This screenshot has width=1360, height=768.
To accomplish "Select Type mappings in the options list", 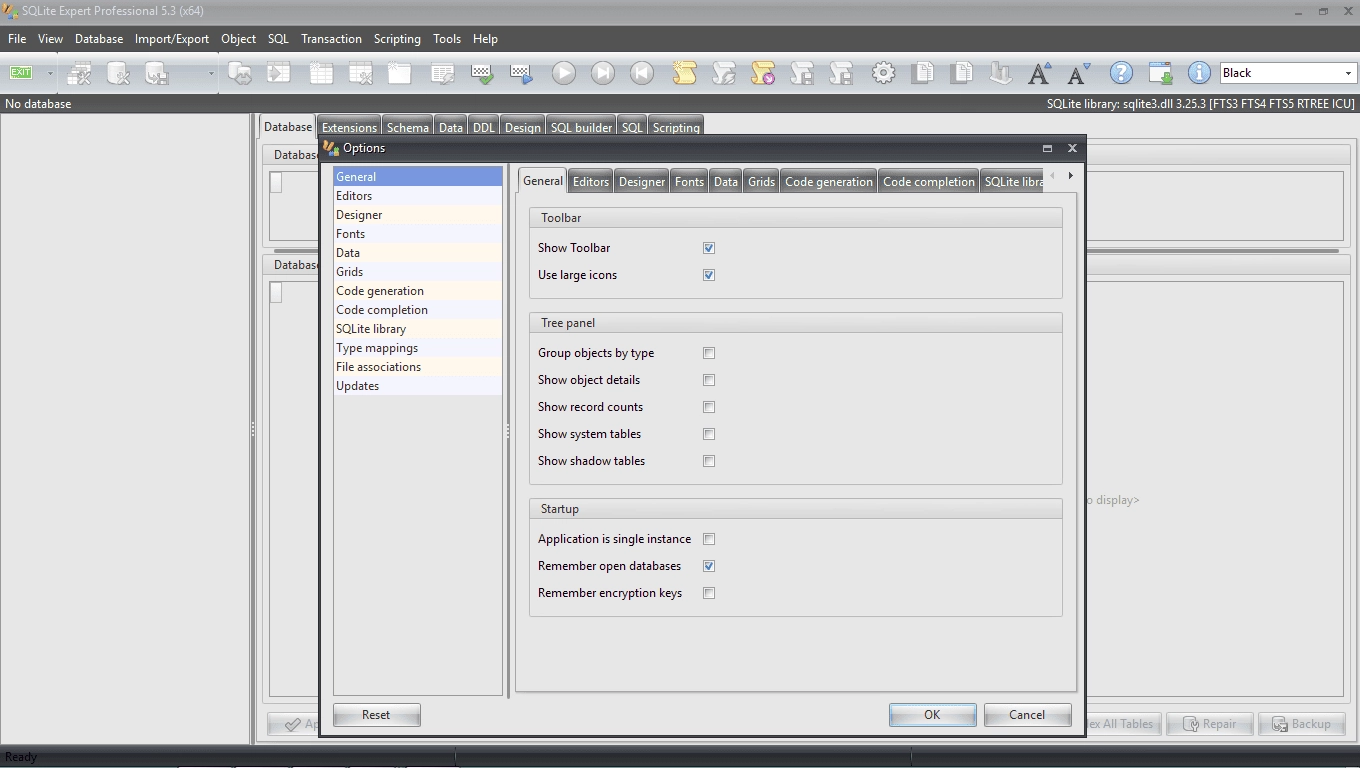I will pos(418,348).
